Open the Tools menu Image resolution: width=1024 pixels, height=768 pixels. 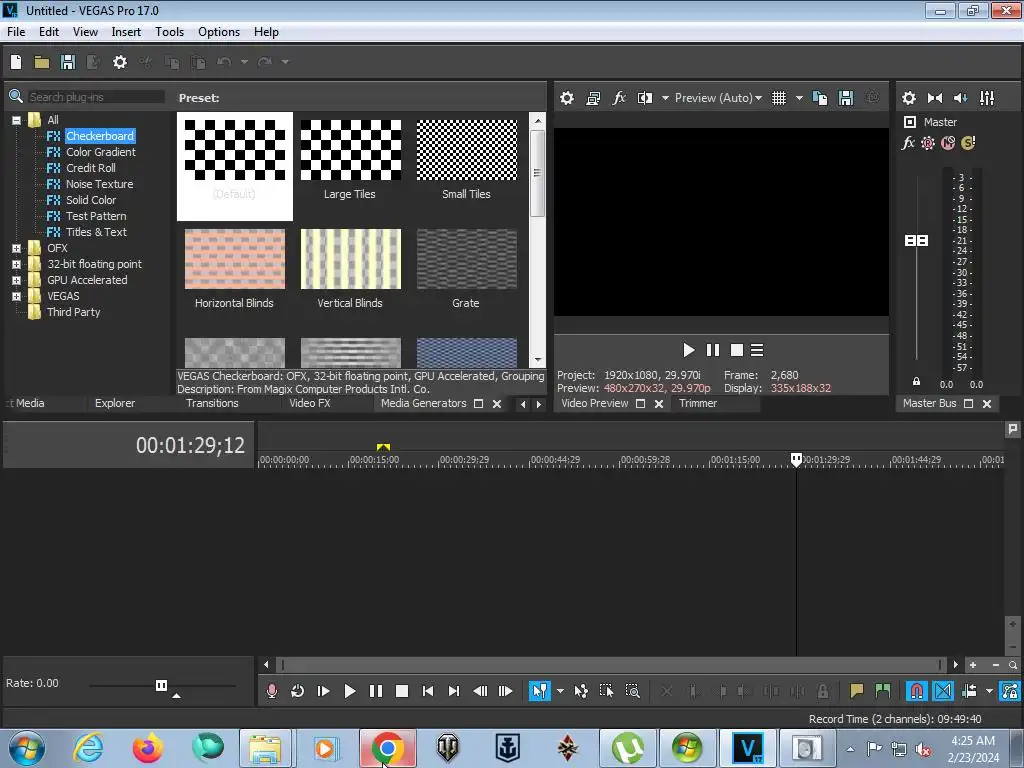[169, 32]
